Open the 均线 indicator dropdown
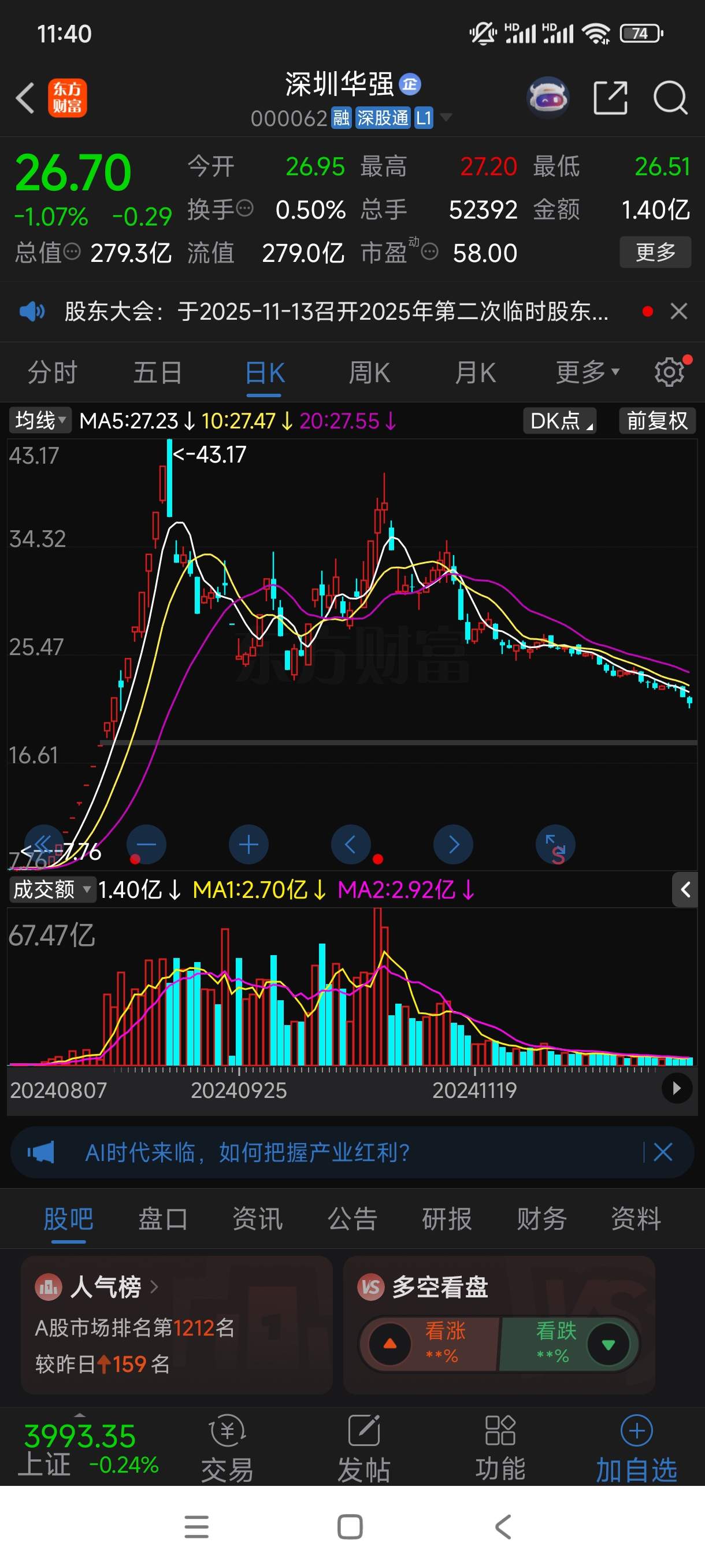This screenshot has width=705, height=1568. [x=40, y=420]
